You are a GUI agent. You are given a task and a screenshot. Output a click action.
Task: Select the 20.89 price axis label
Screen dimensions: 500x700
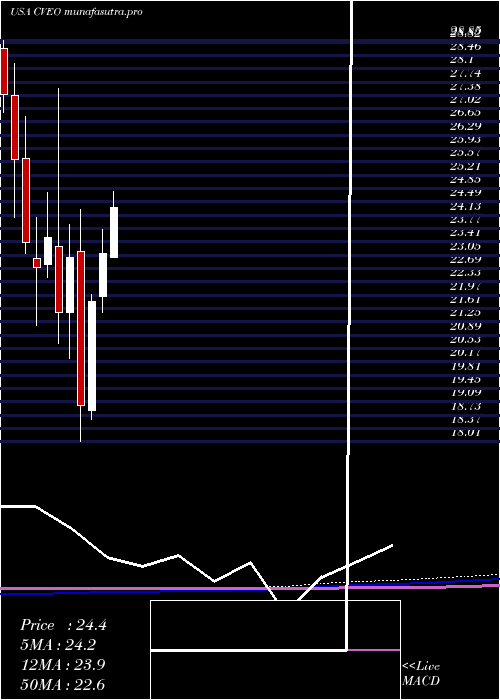click(x=465, y=326)
